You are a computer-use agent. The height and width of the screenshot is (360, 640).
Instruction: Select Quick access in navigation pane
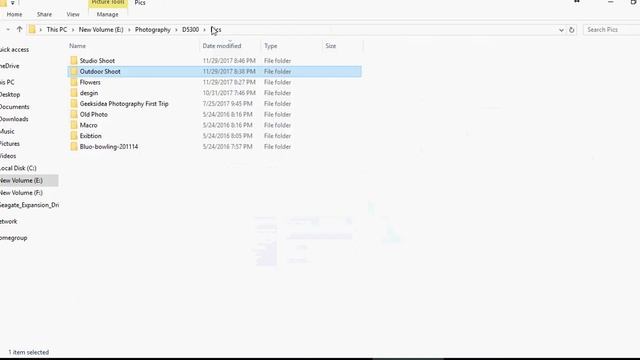tap(14, 49)
